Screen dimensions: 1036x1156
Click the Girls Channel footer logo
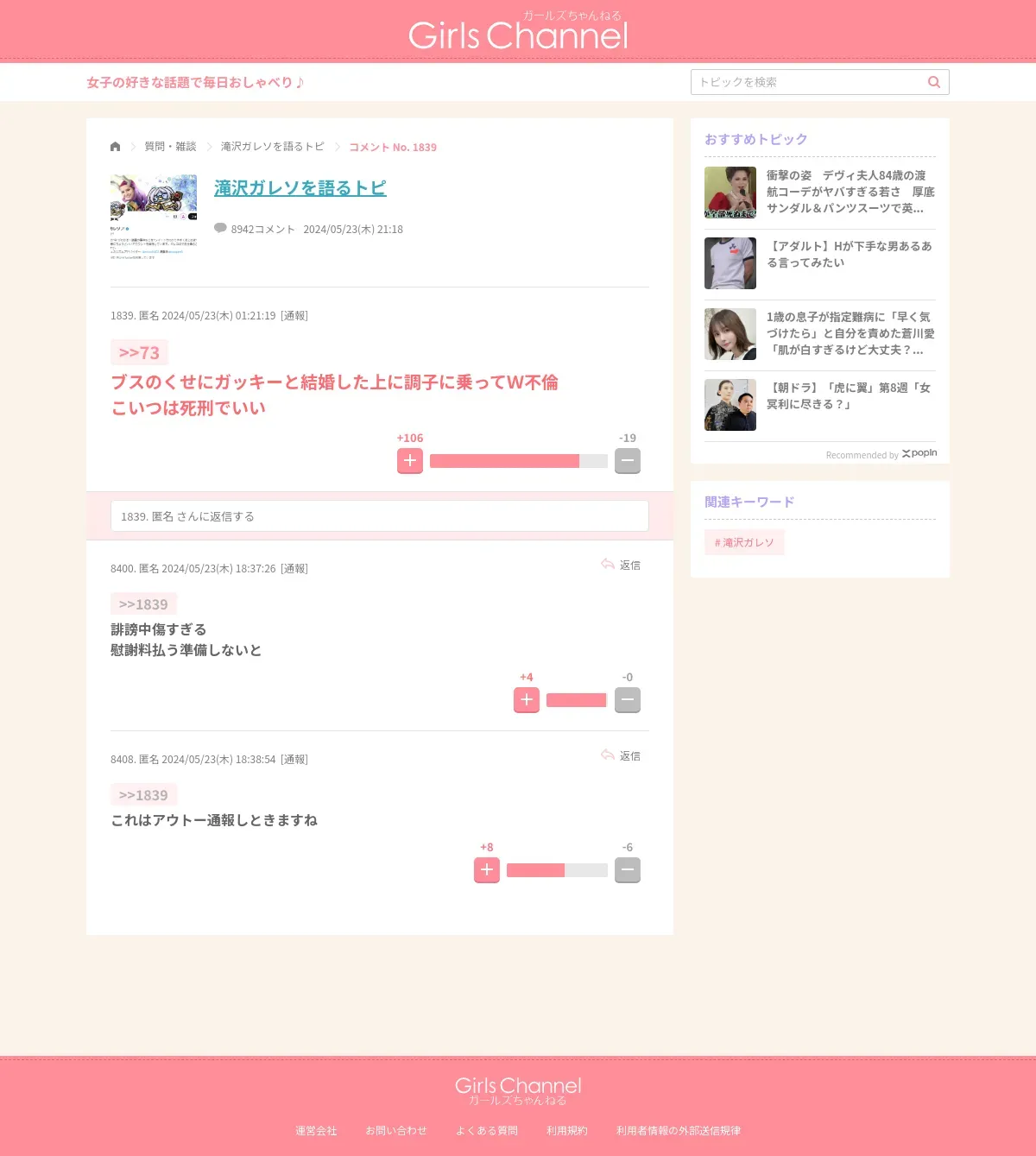click(518, 1090)
